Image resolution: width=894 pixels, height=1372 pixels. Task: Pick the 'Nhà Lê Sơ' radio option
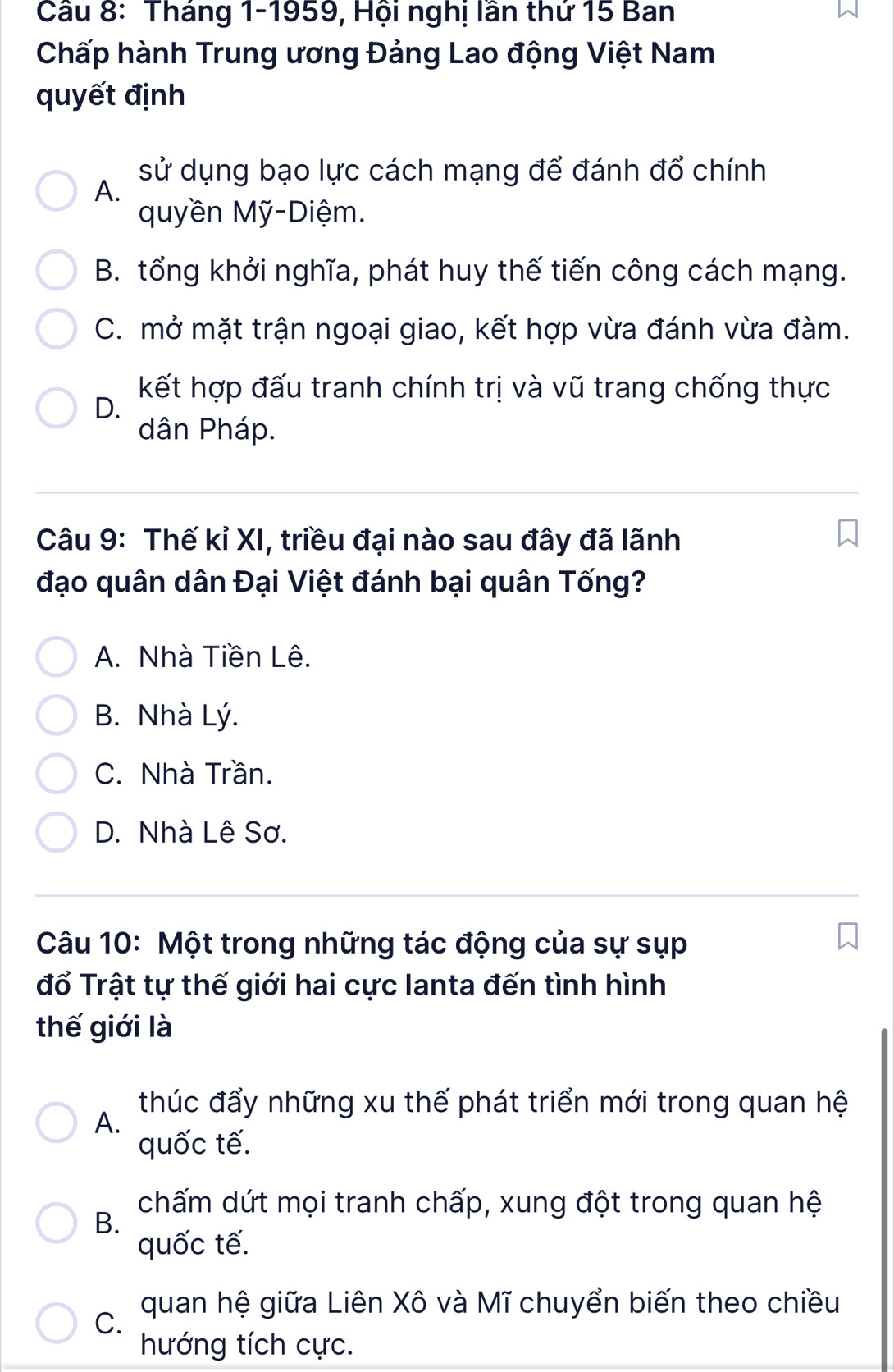[57, 833]
